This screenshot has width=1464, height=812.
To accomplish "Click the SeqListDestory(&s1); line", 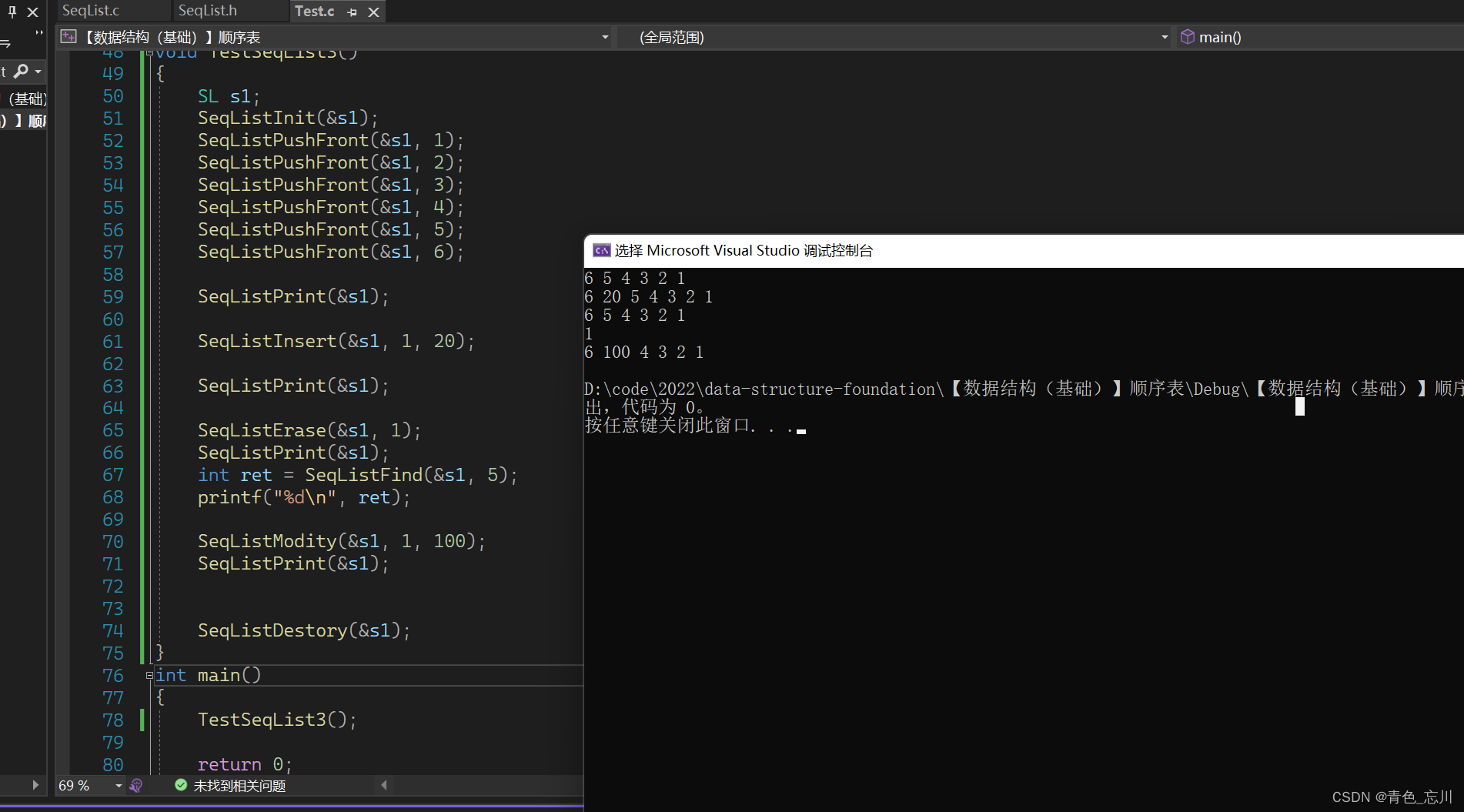I will click(x=304, y=631).
